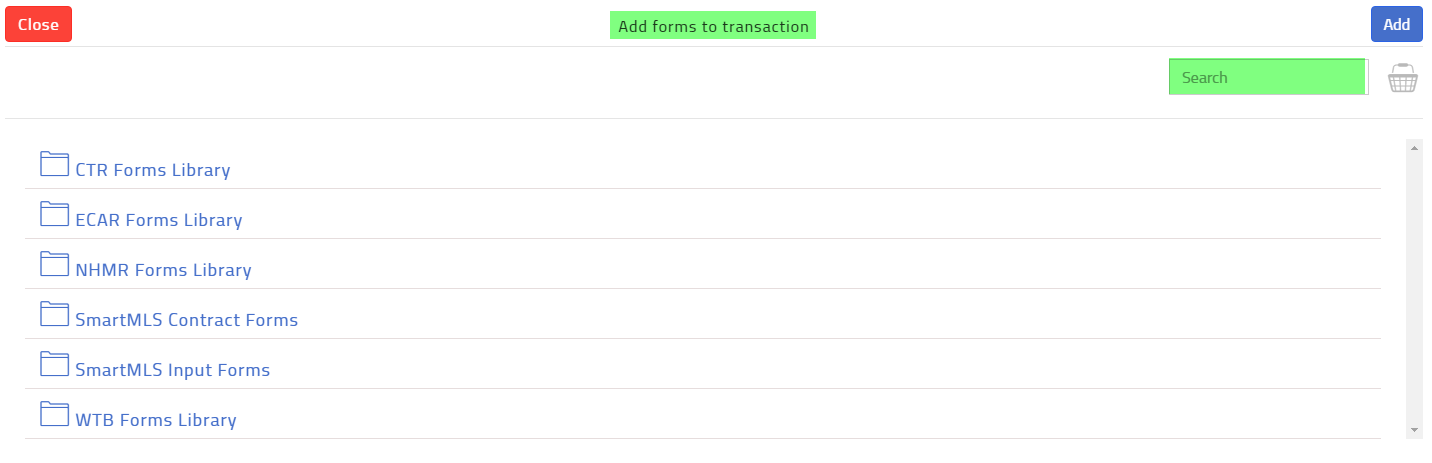This screenshot has width=1432, height=463.
Task: Click the SmartMLS Contract Forms folder icon
Action: [x=54, y=314]
